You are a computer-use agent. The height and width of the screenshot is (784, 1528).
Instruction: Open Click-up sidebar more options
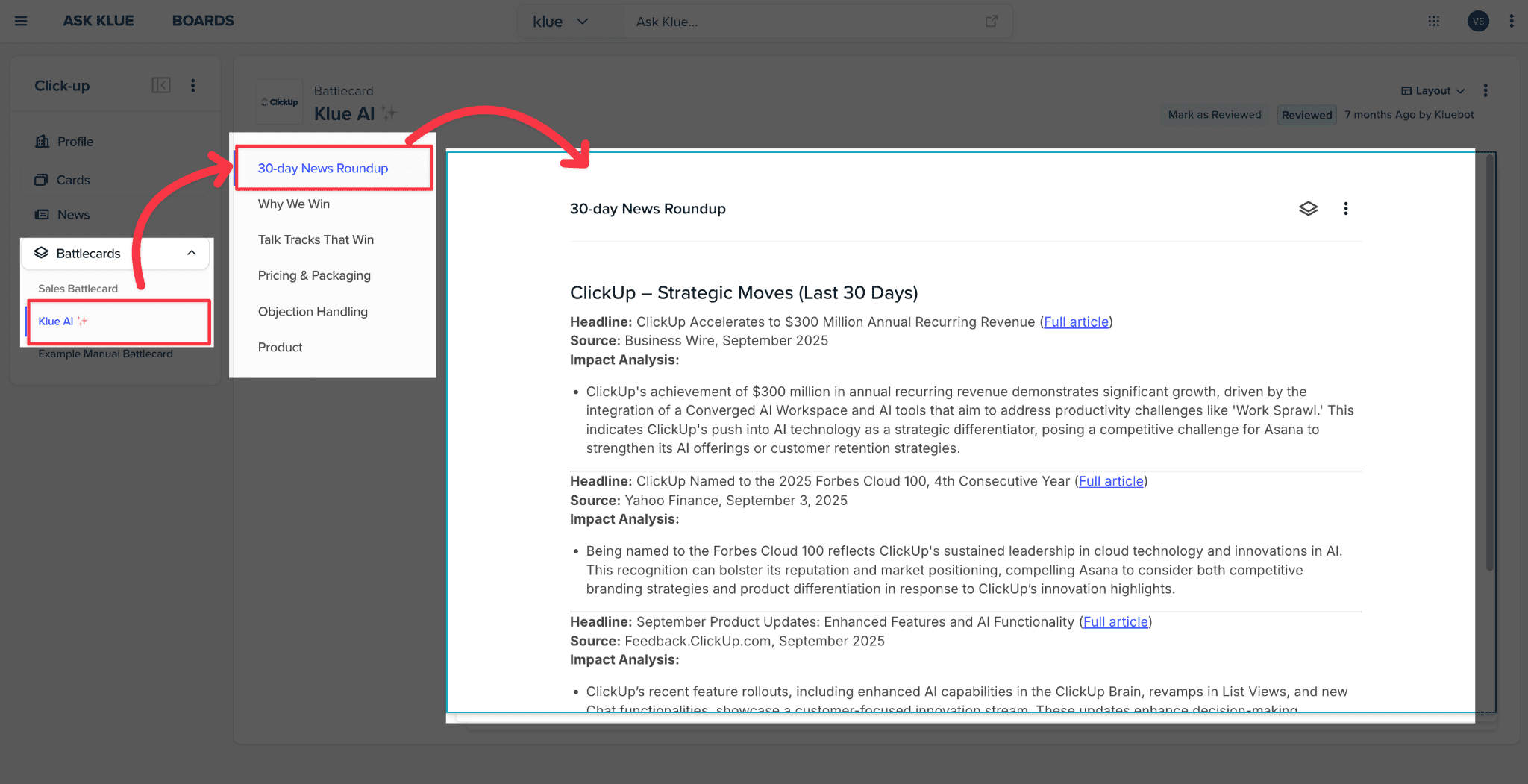tap(193, 85)
